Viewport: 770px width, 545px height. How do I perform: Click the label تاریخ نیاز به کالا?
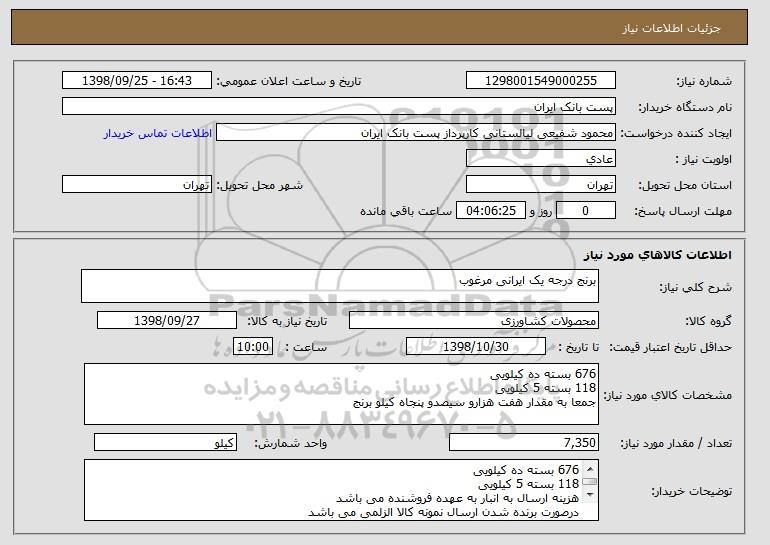(x=287, y=321)
